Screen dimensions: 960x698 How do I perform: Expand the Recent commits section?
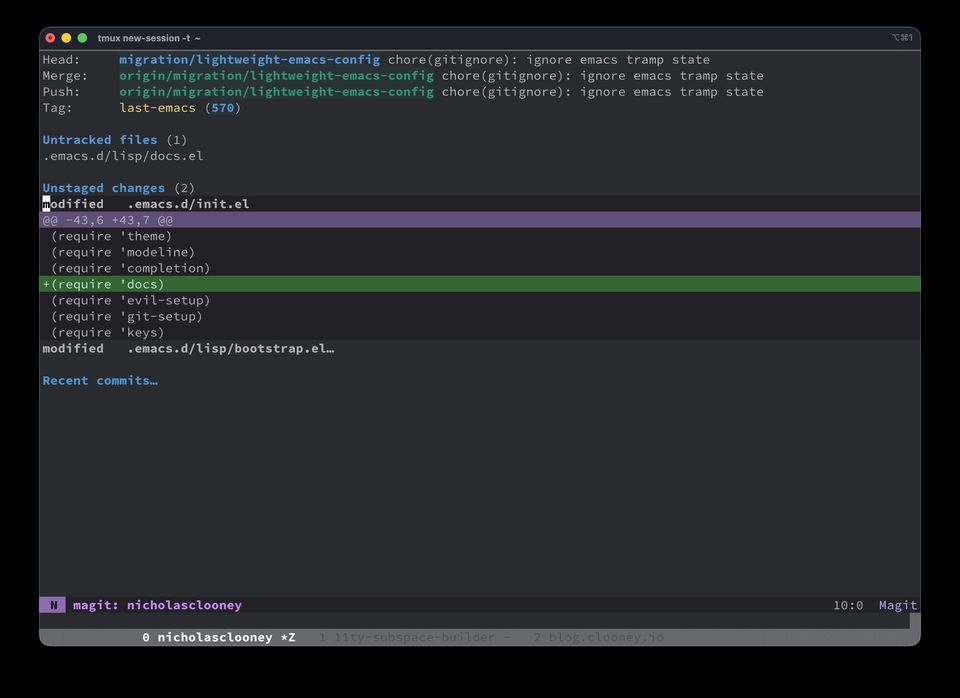[100, 380]
